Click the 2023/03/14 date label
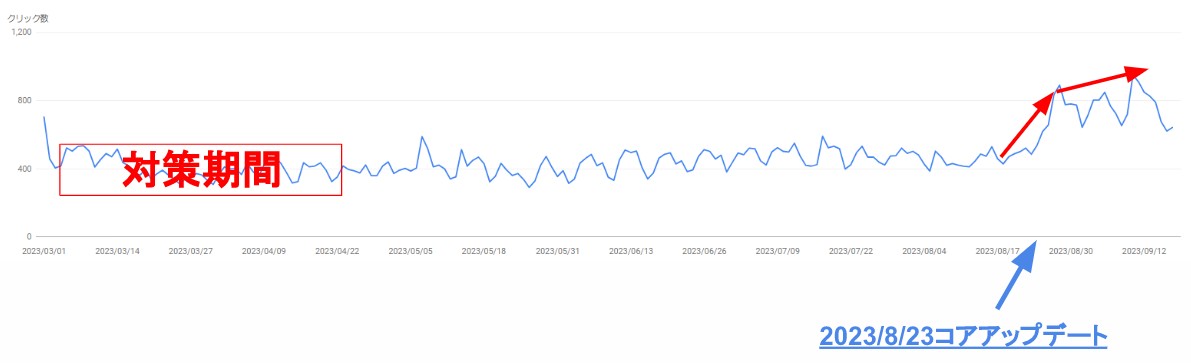 (117, 251)
